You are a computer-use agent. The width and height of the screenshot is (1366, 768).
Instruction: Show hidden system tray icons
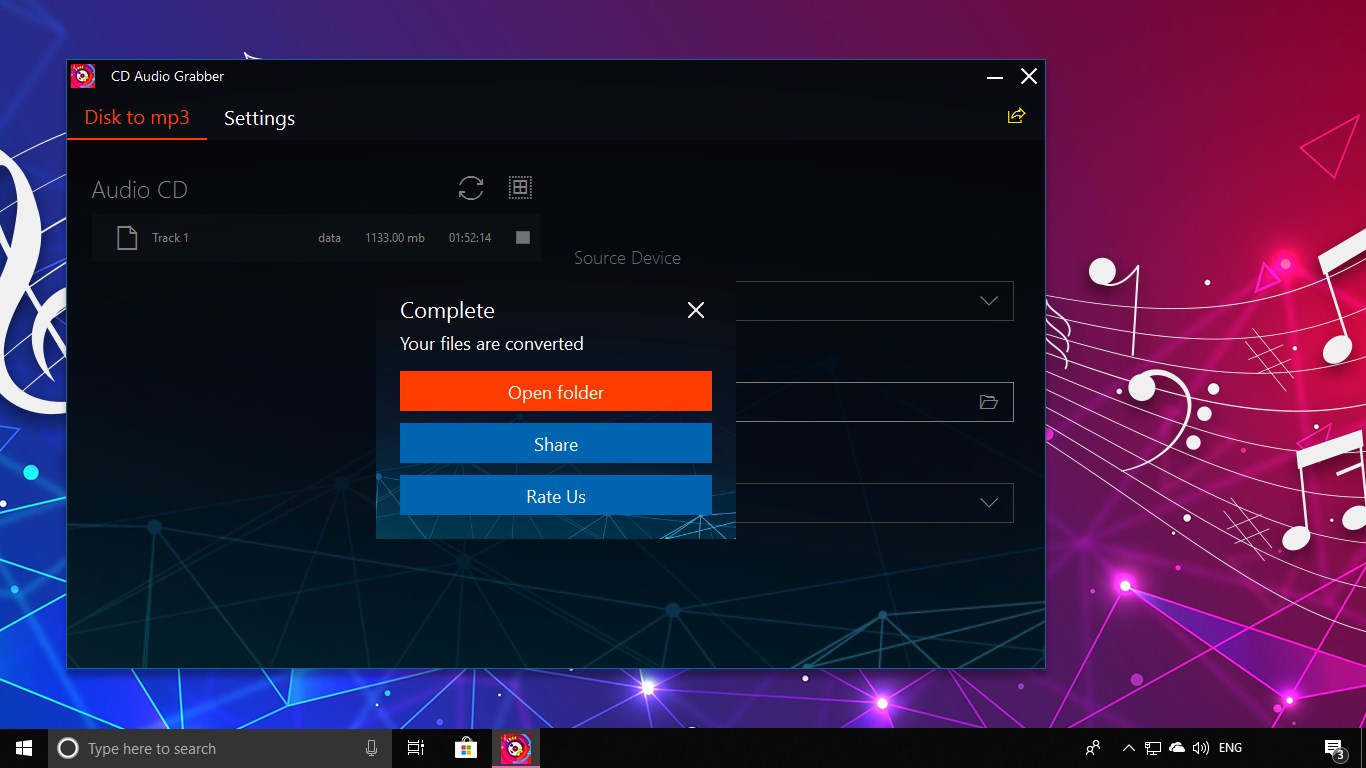tap(1128, 748)
